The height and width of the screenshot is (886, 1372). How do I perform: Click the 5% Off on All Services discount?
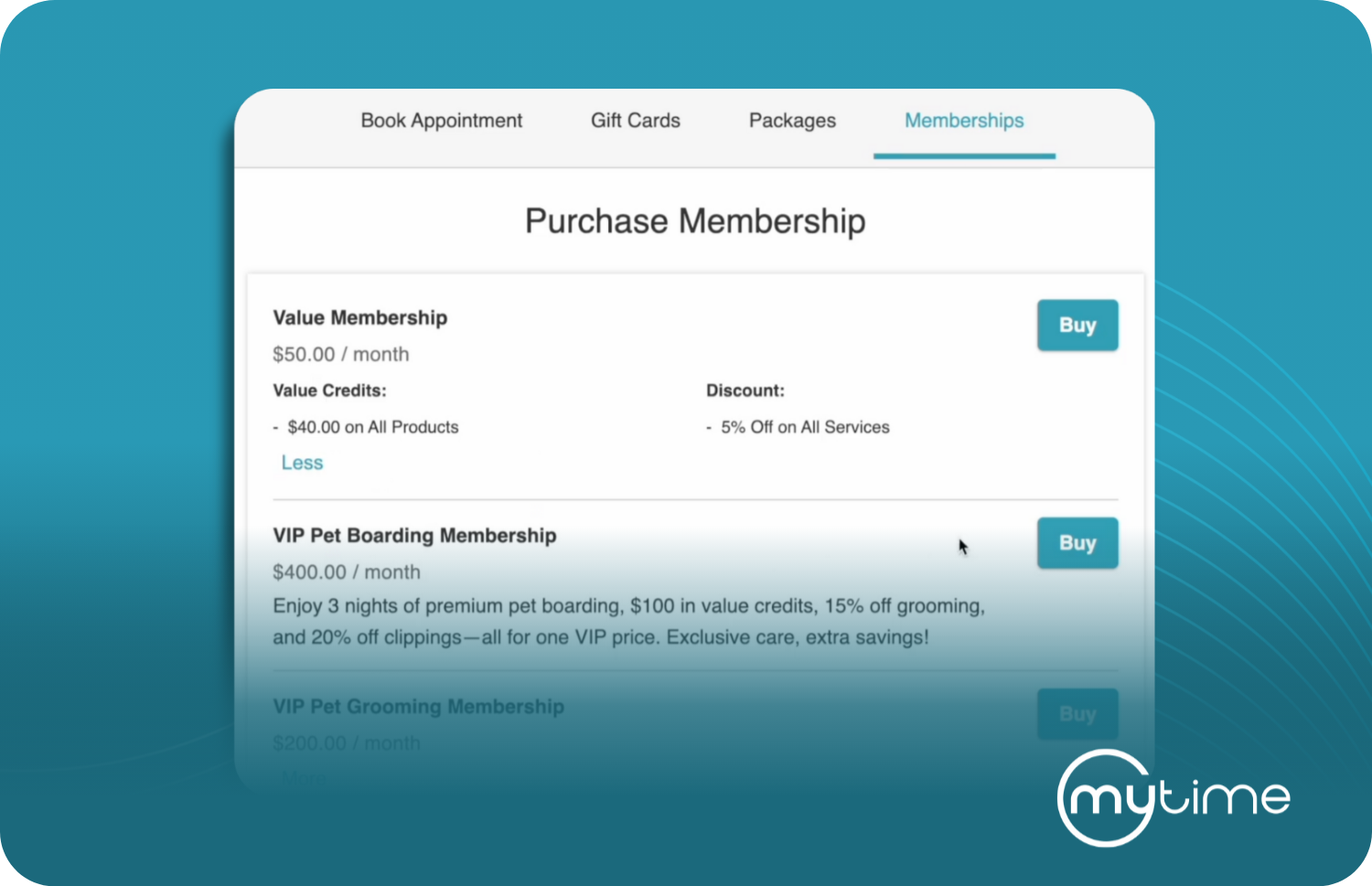pyautogui.click(x=804, y=427)
